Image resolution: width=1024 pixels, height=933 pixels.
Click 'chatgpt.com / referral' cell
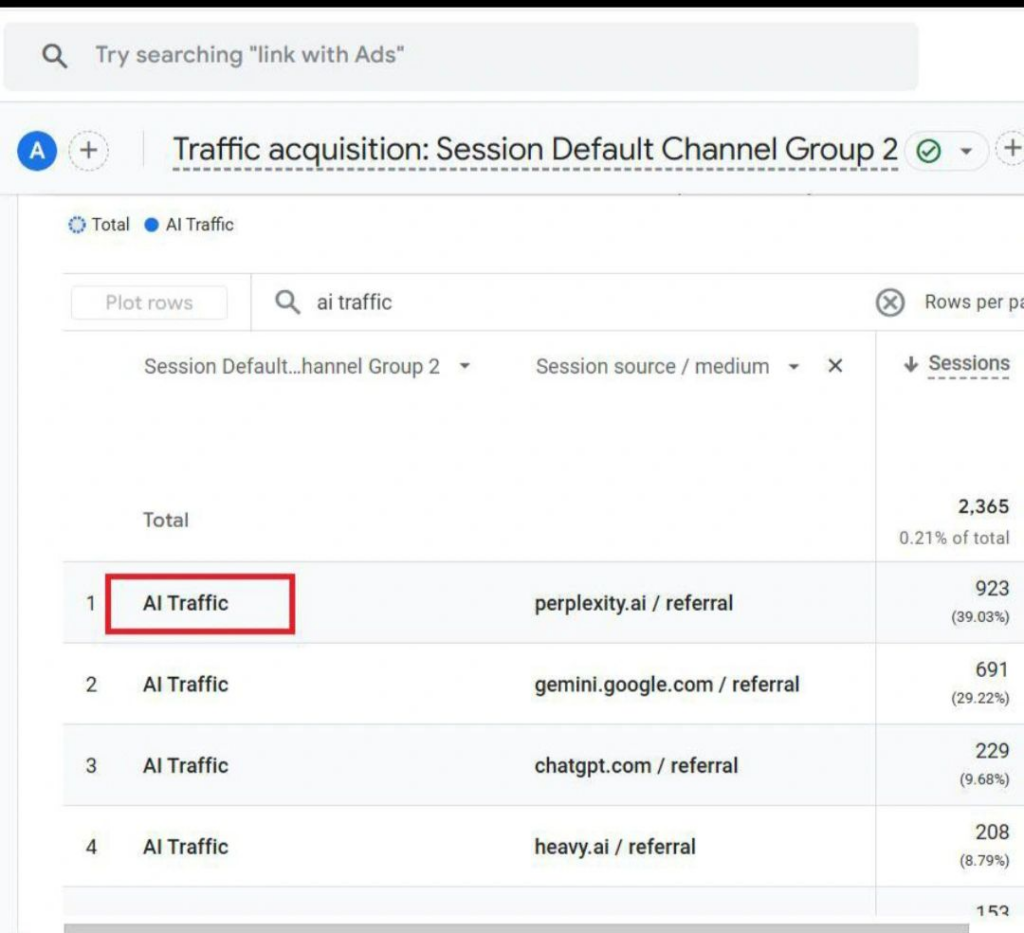636,765
